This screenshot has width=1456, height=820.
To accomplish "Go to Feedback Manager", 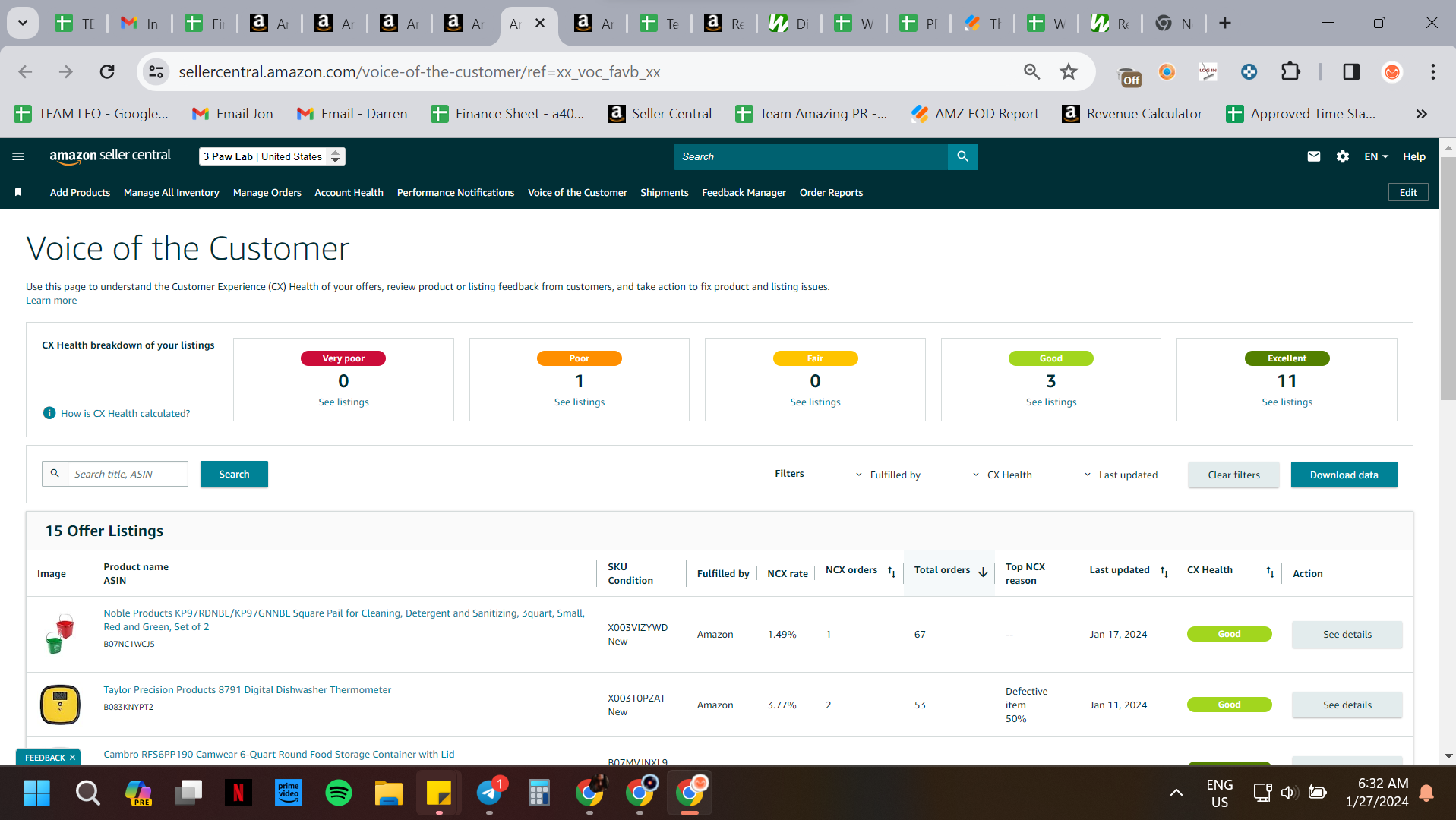I will 744,193.
